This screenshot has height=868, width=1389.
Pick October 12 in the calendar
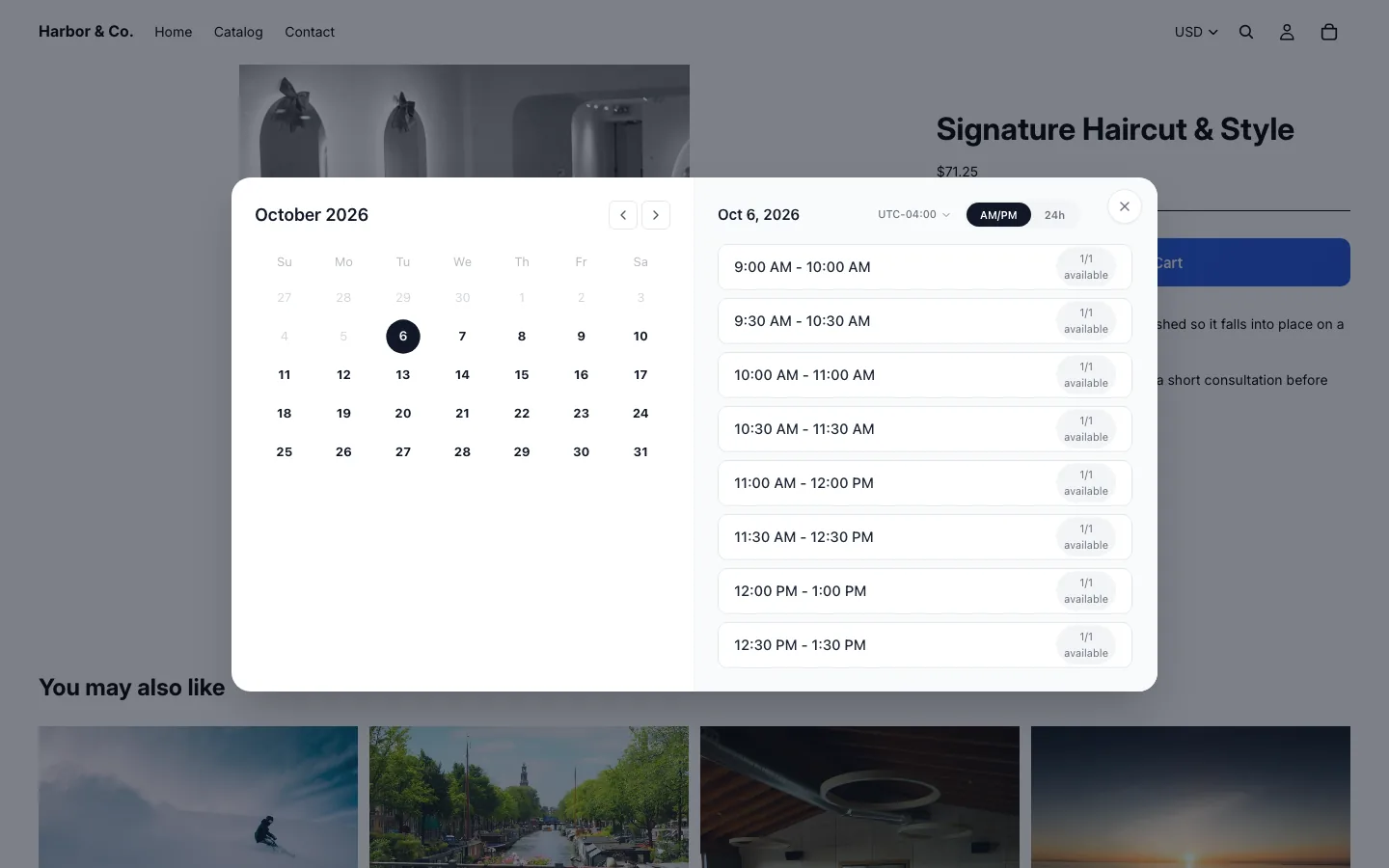[x=343, y=375]
